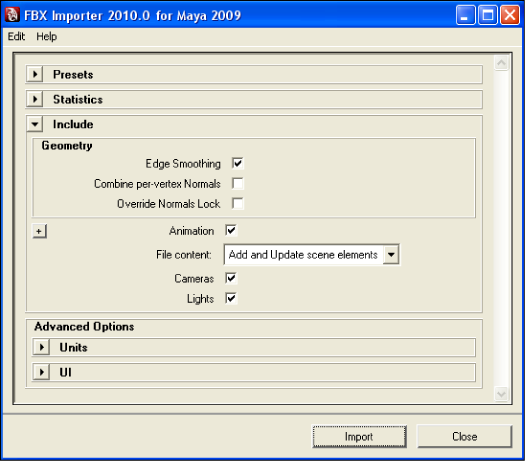Screen dimensions: 525x461
Task: Click the Close button at bottom
Action: [464, 436]
